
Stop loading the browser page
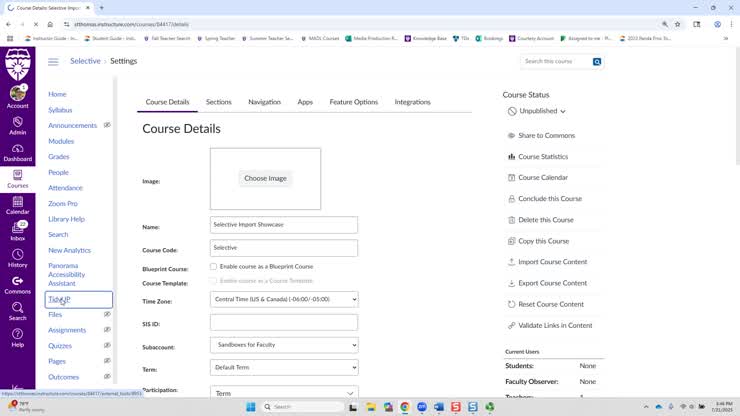36,24
